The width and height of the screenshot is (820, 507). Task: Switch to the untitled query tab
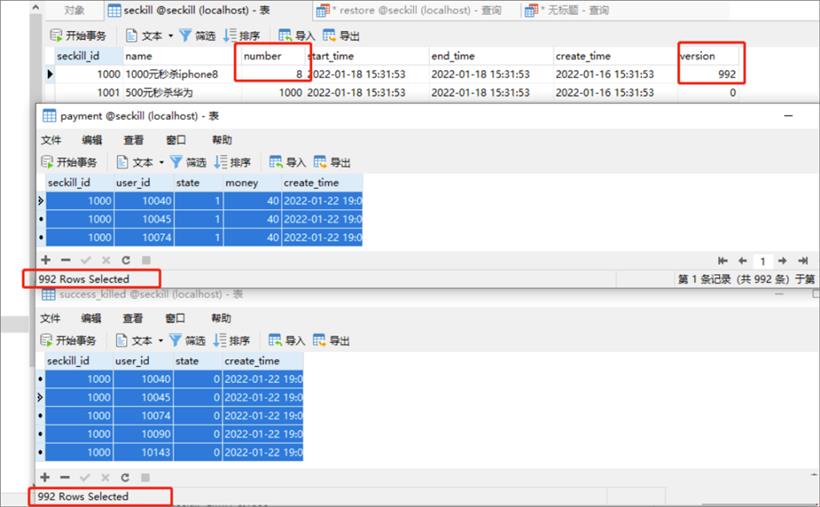click(567, 10)
